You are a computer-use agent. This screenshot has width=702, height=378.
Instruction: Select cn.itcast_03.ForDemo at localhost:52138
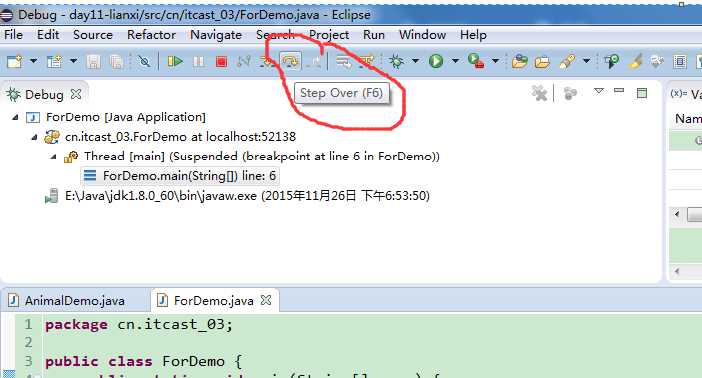pyautogui.click(x=180, y=137)
